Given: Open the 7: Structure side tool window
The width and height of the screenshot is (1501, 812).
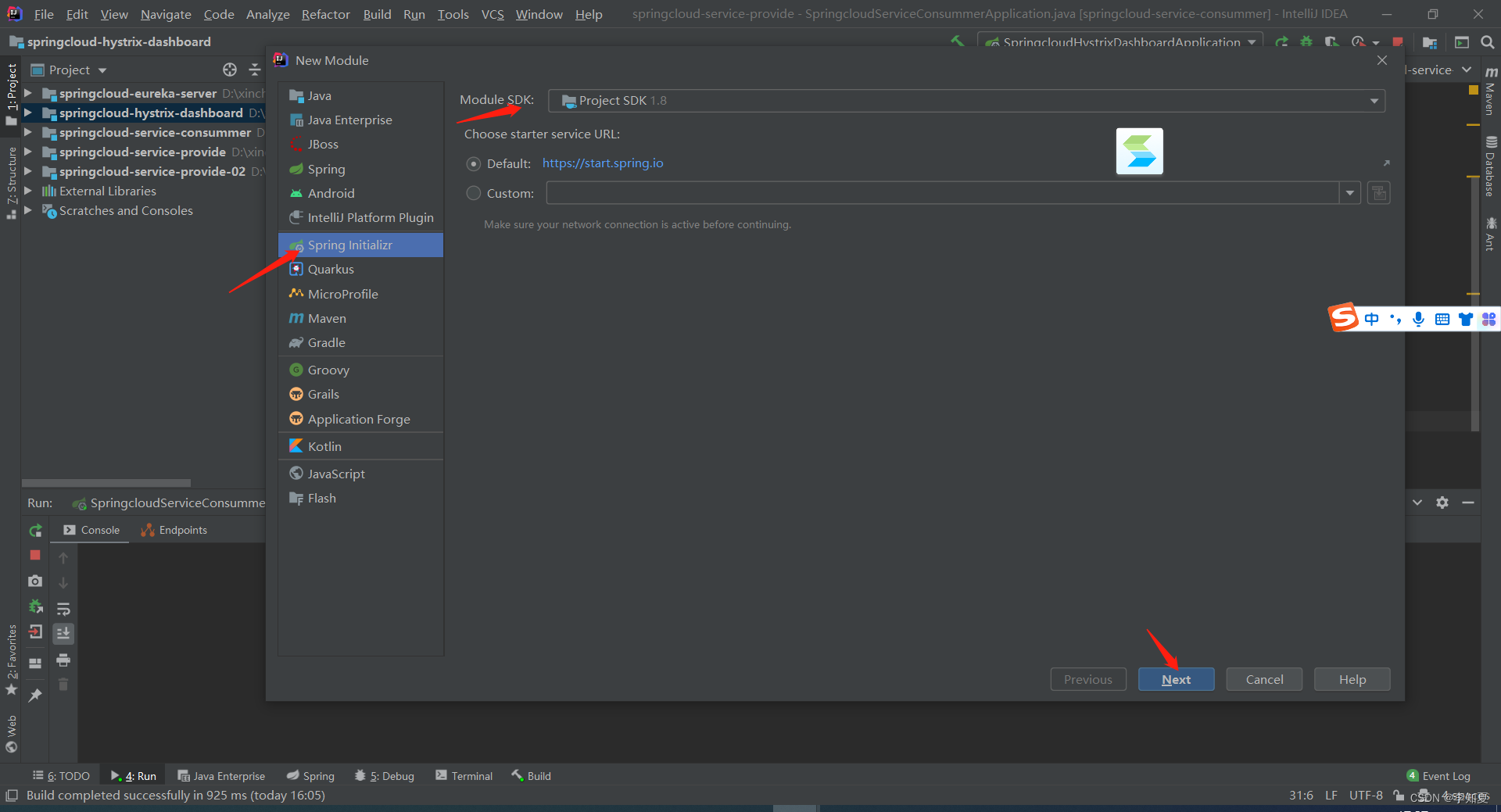Looking at the screenshot, I should click(12, 183).
